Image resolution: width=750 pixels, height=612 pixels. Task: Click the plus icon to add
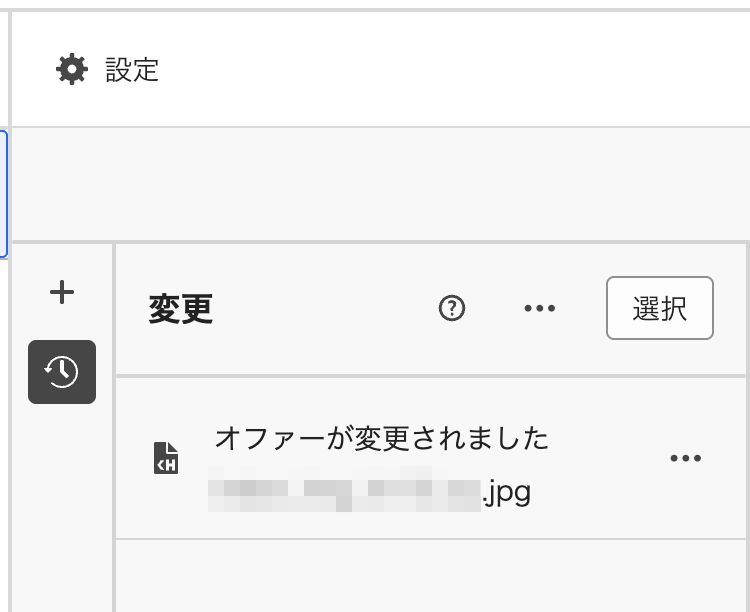click(x=62, y=292)
